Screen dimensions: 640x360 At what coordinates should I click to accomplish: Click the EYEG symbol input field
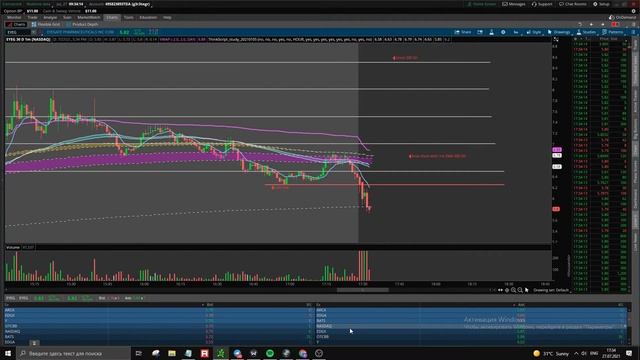point(18,32)
